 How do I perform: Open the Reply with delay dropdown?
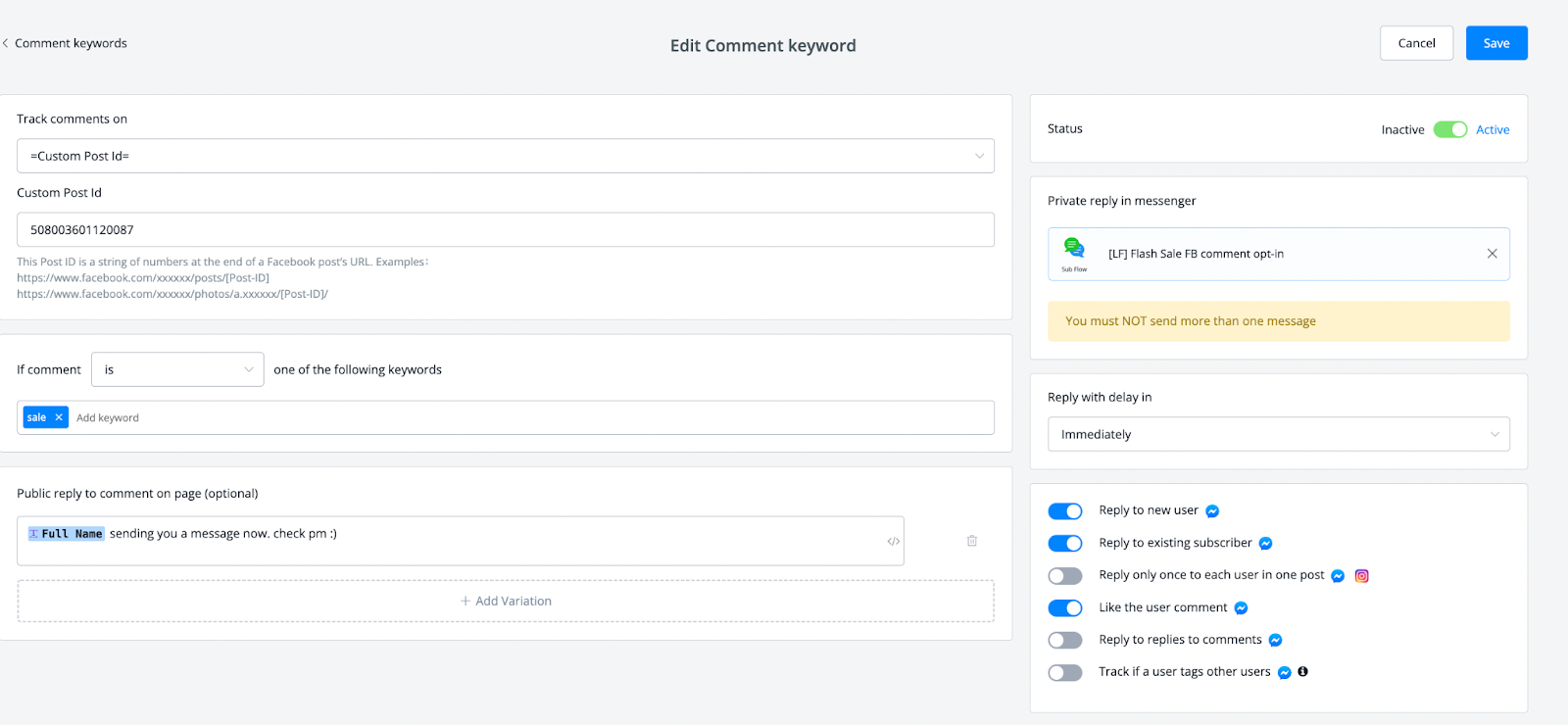1278,434
